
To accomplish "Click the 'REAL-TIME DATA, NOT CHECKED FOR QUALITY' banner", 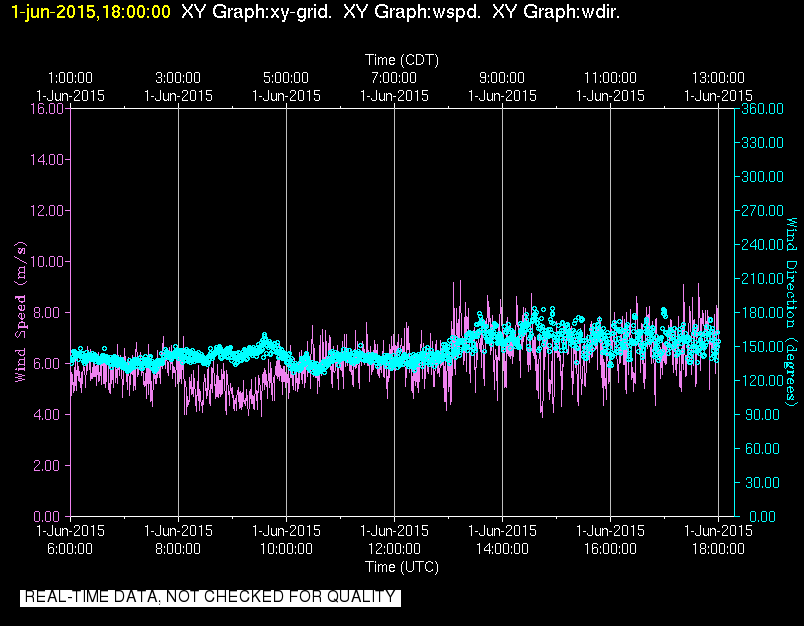I will [210, 597].
